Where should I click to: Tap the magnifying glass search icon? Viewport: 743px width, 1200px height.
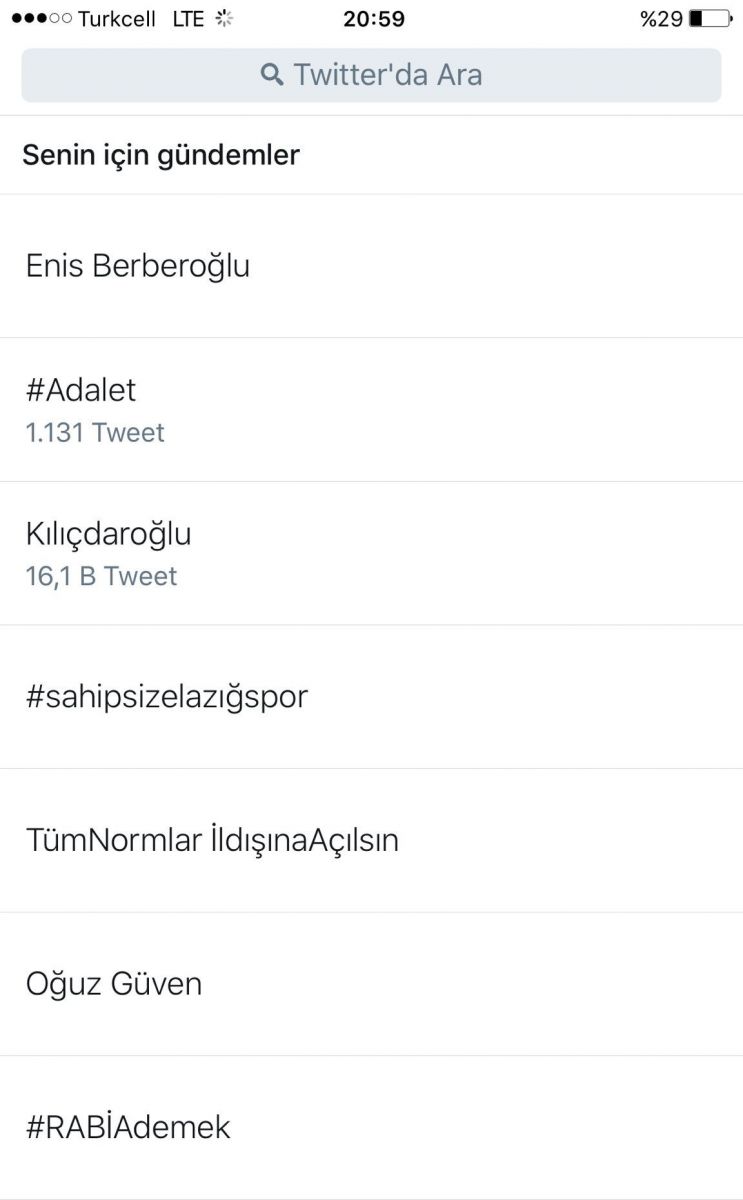point(271,75)
